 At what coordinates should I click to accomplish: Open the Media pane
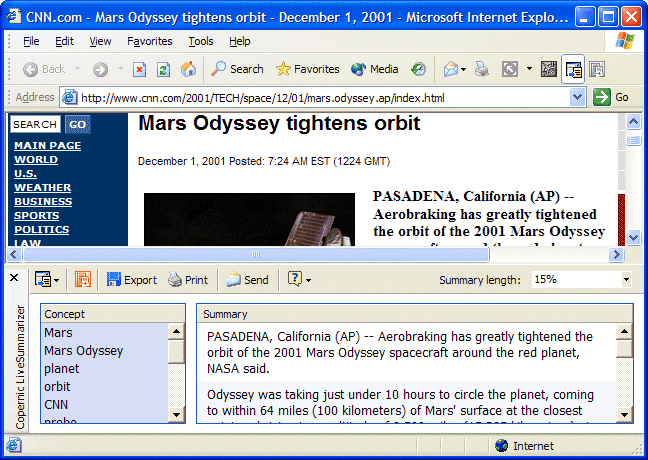[x=374, y=69]
